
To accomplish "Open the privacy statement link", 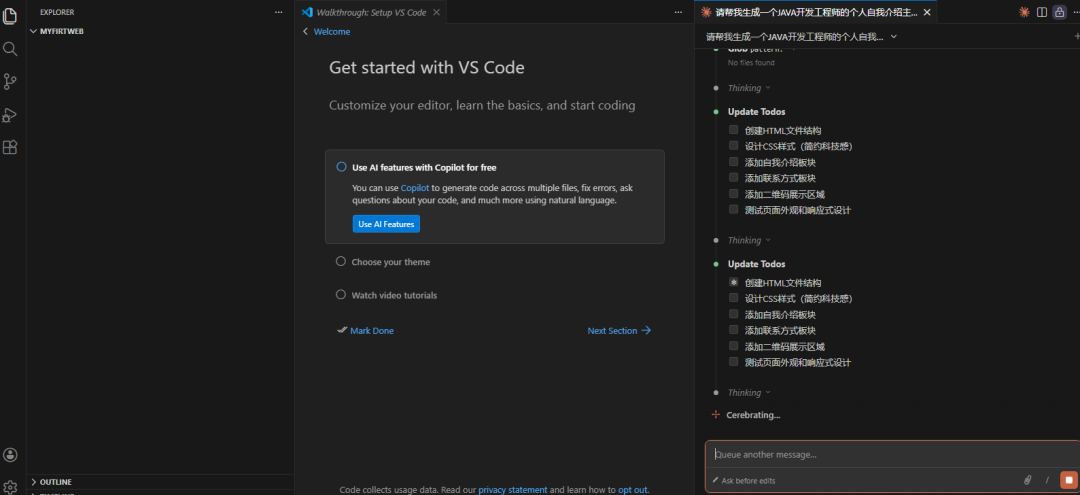I will 512,490.
